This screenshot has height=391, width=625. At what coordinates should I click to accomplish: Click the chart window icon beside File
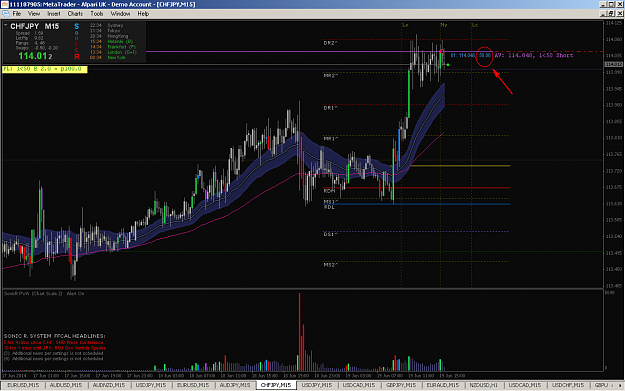click(6, 14)
